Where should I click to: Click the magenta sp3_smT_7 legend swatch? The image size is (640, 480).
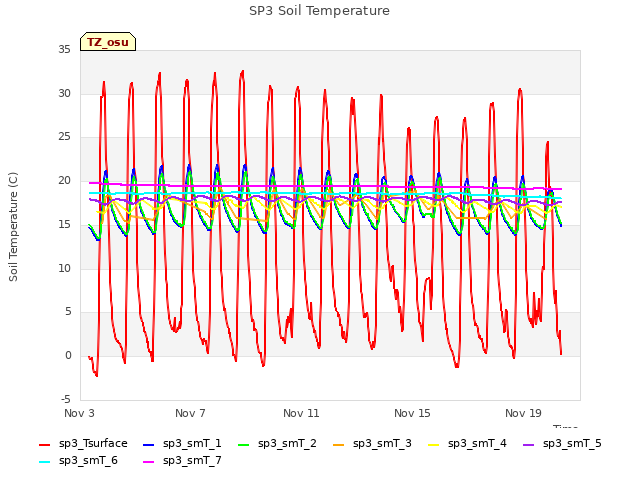coord(149,462)
